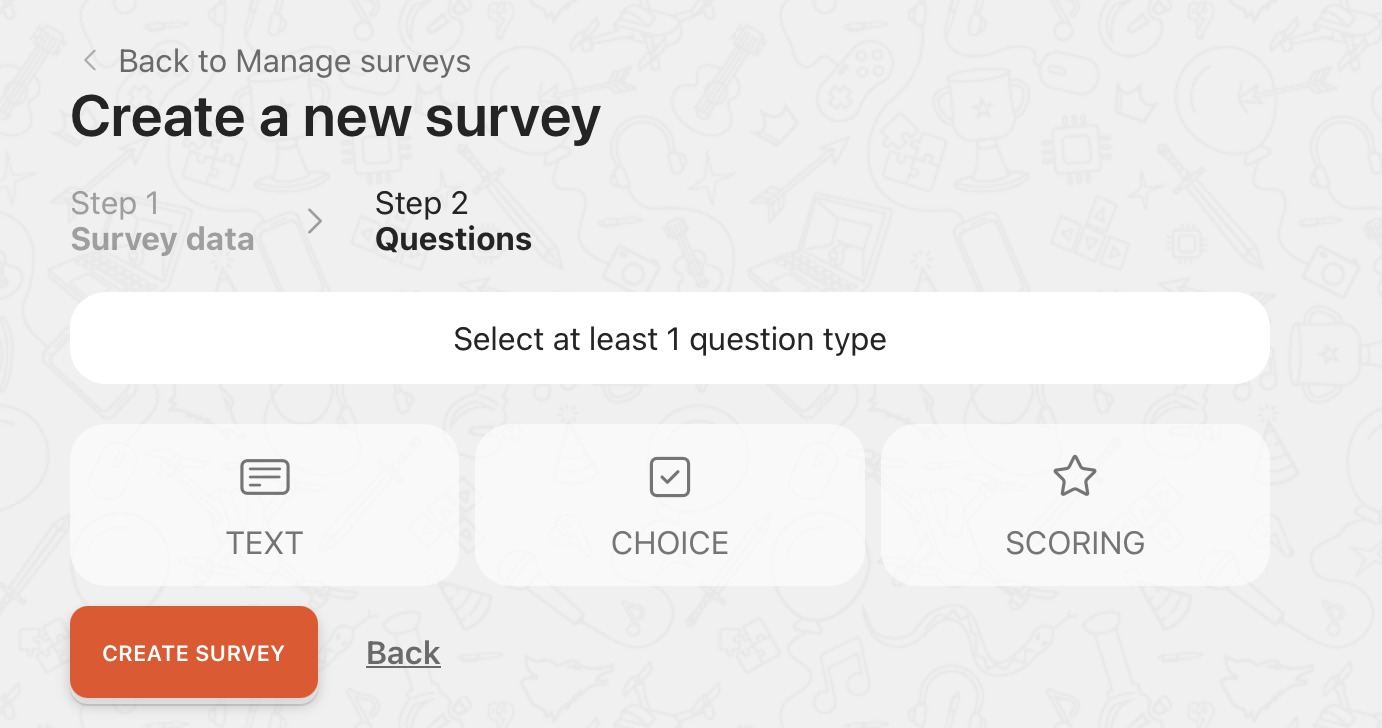Click the left chevron beside Back to Manage surveys
The image size is (1382, 728).
(90, 61)
